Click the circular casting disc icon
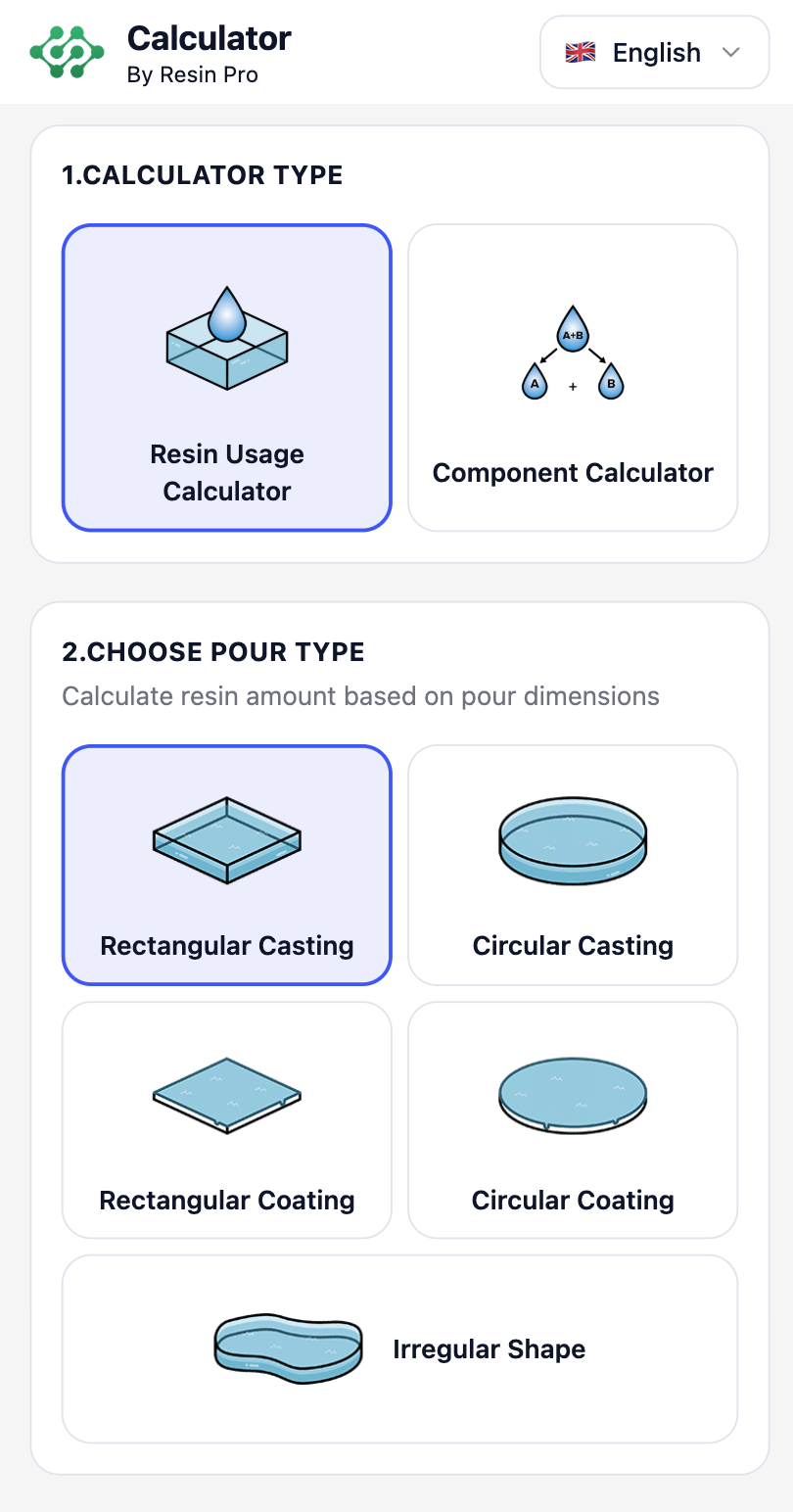 click(573, 839)
